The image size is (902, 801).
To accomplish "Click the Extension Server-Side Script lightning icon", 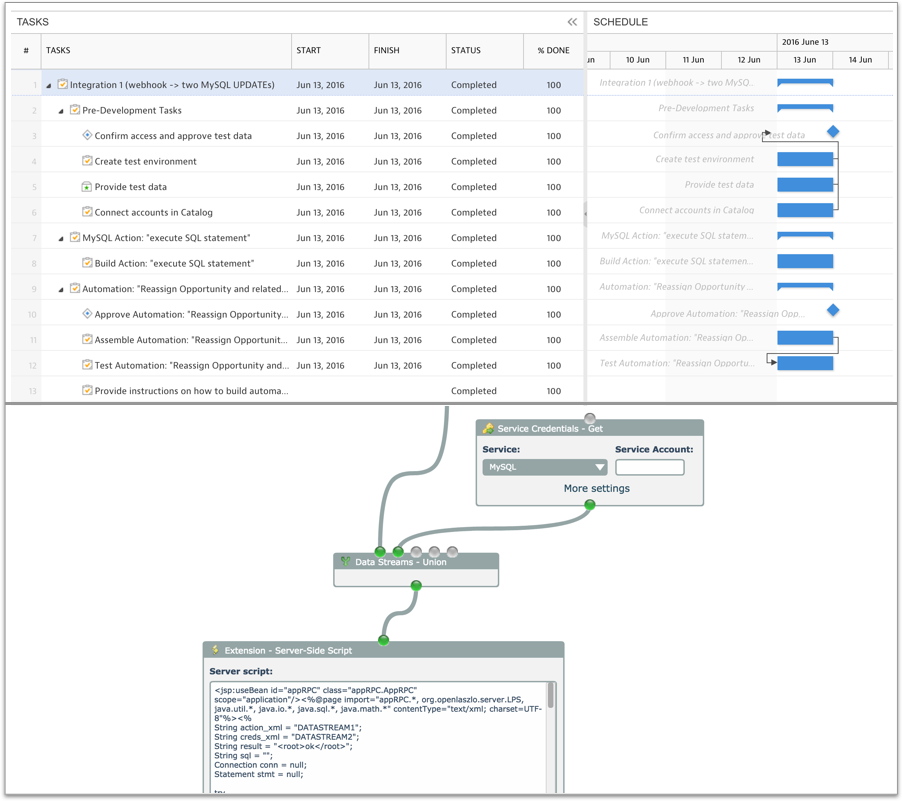I will coord(215,650).
